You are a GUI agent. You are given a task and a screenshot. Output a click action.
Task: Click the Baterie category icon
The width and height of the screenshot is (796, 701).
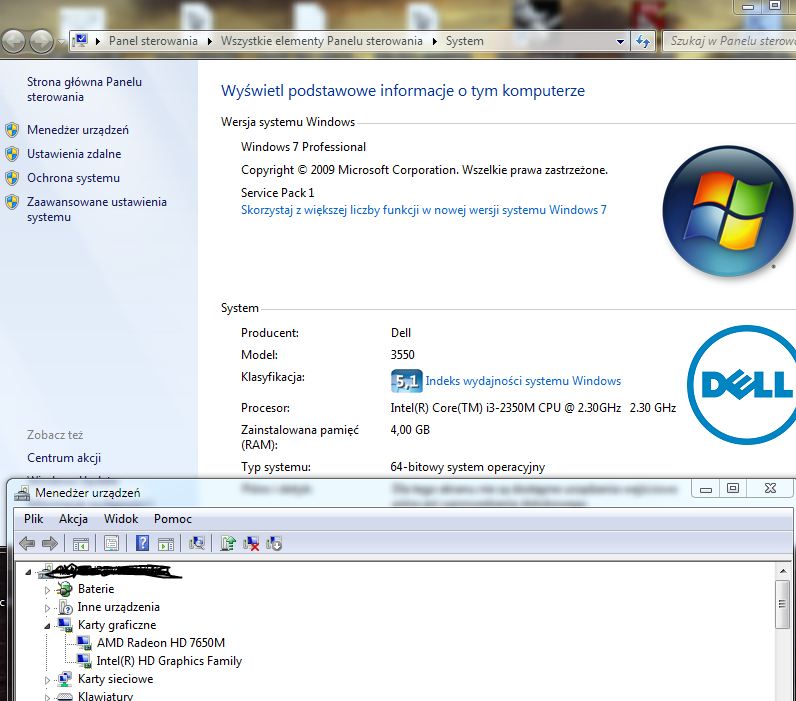tap(64, 589)
